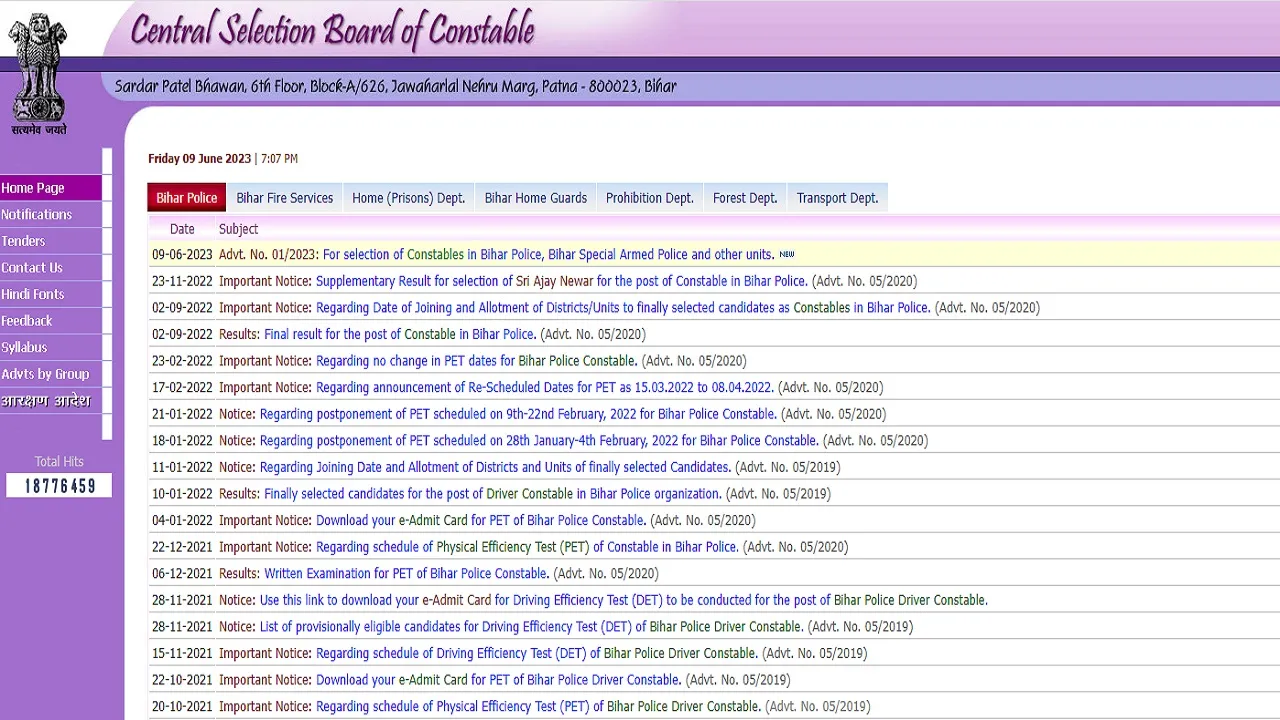Go to Home Page in sidebar
The width and height of the screenshot is (1280, 720).
point(50,188)
